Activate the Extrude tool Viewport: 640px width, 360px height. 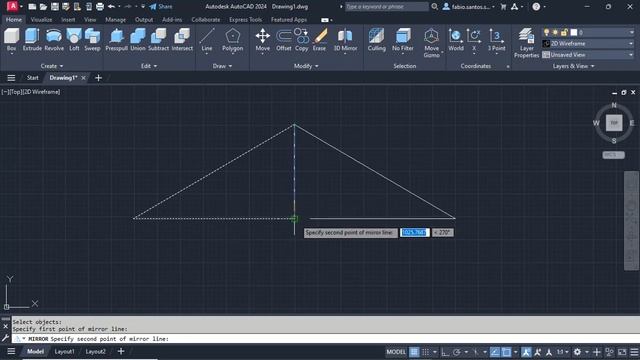32,40
